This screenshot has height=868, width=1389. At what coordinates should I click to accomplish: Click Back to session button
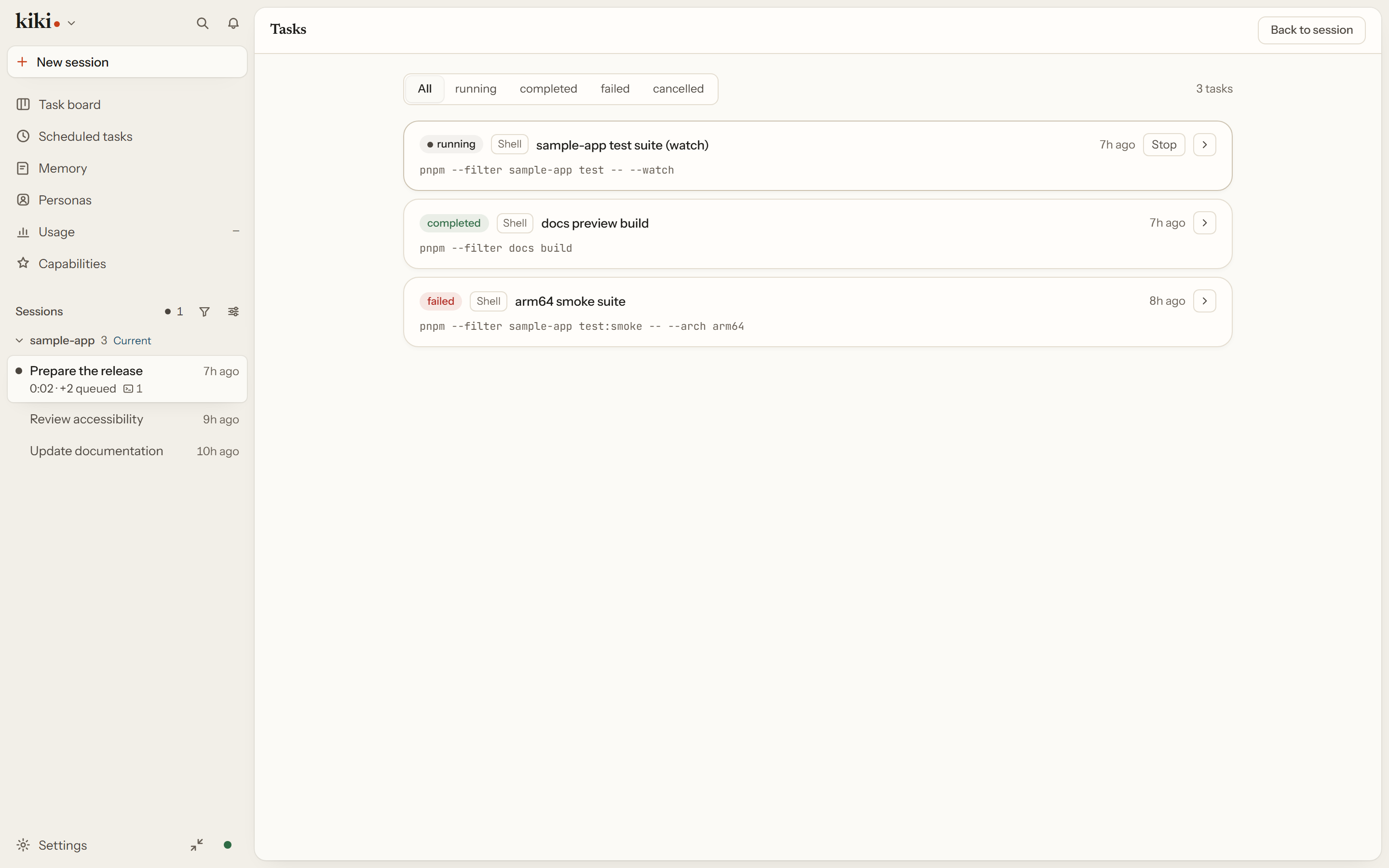1311,30
